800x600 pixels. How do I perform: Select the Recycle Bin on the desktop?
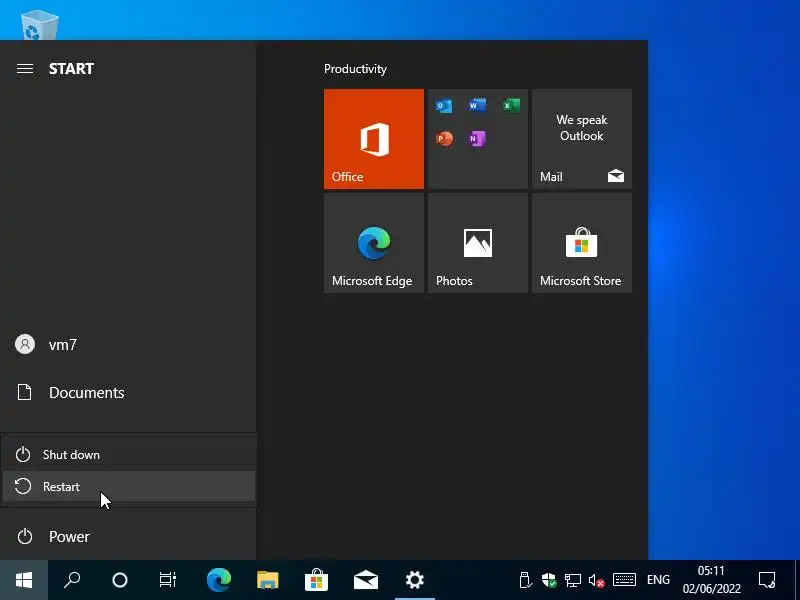coord(39,26)
